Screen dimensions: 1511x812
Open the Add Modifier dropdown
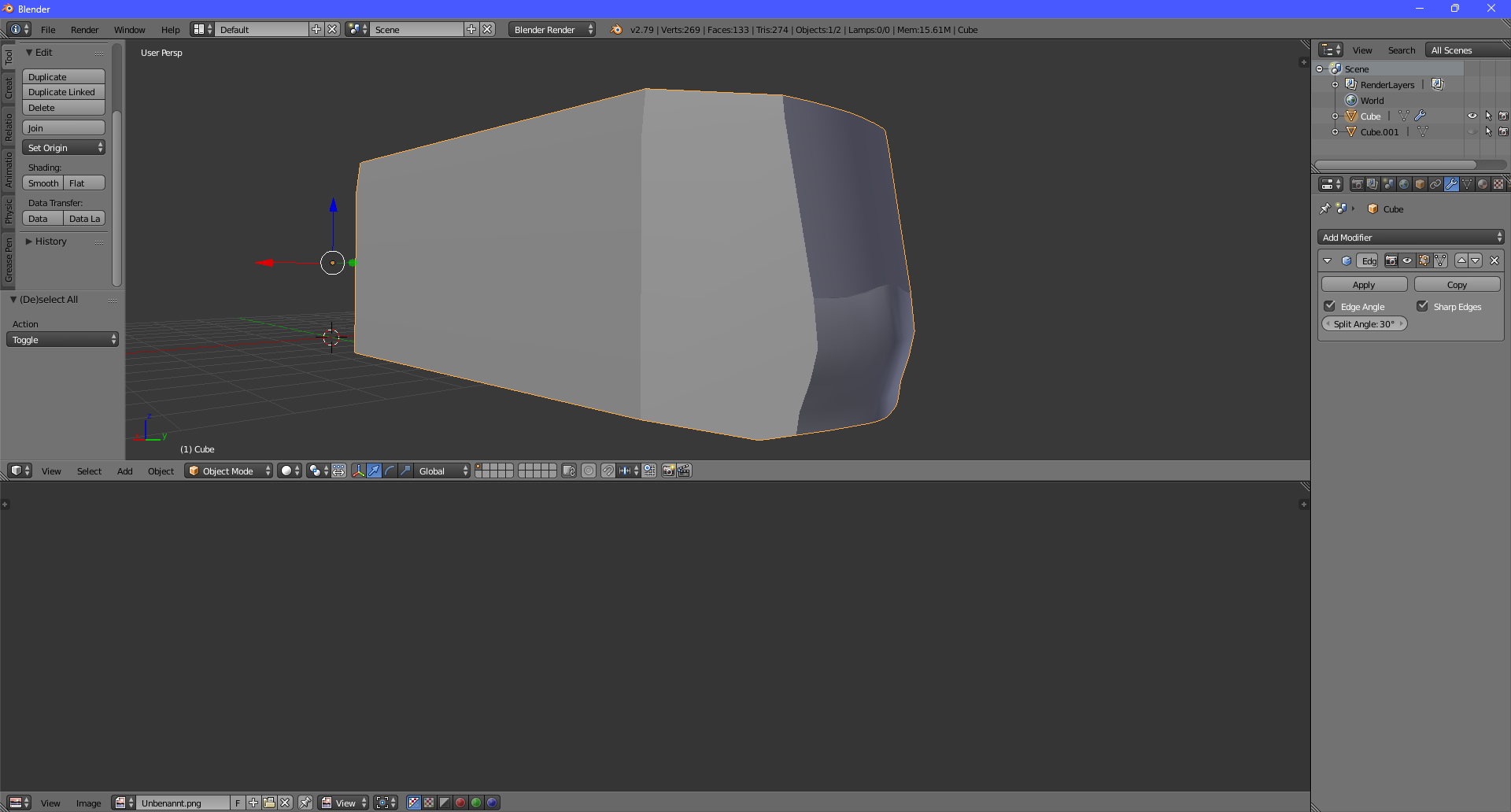[x=1410, y=237]
